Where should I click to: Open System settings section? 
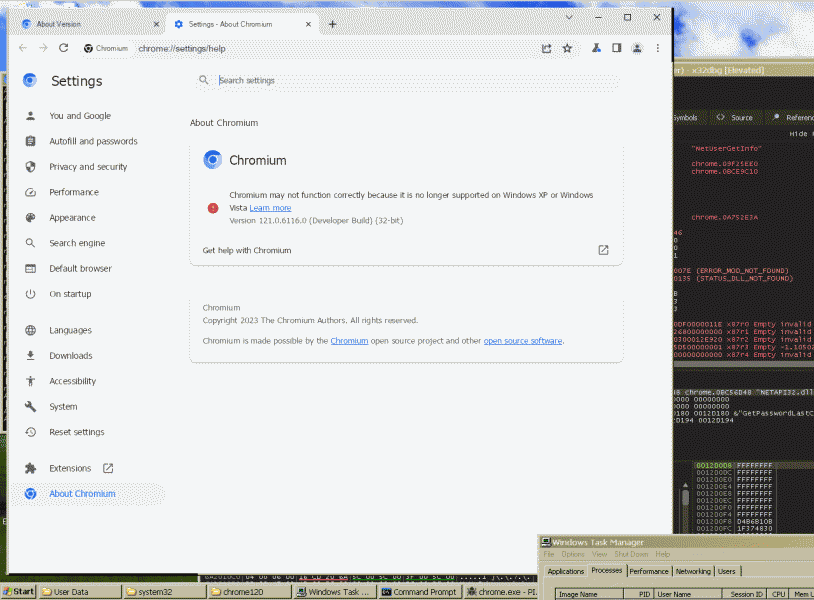point(63,406)
